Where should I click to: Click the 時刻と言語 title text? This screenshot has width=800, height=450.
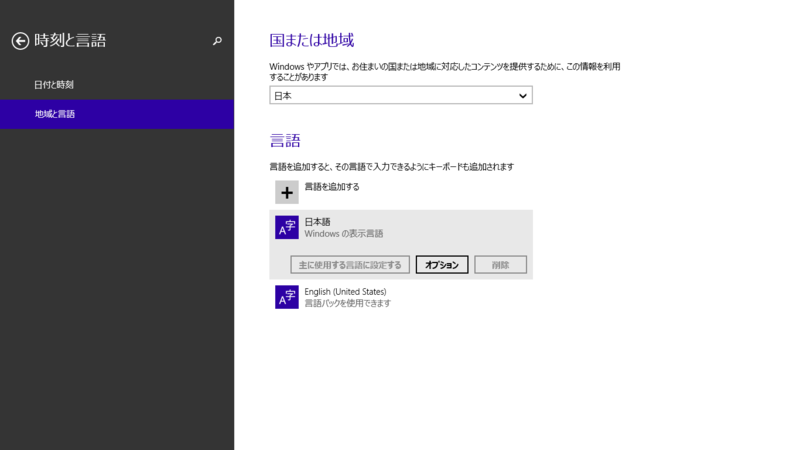click(x=70, y=40)
